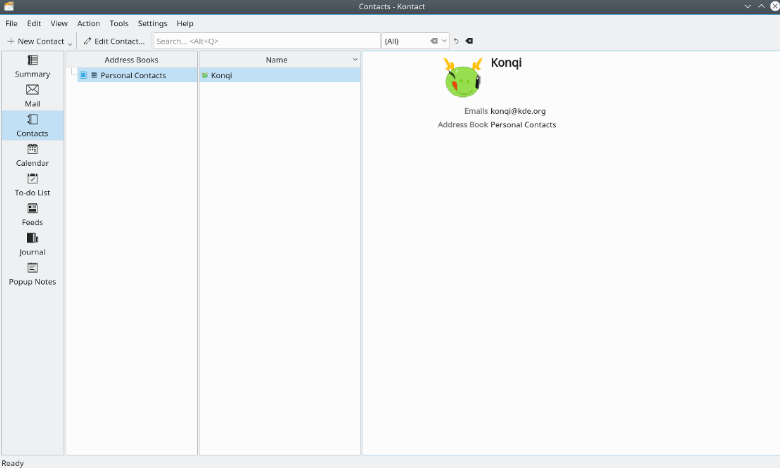Clear the (All) category filter
Screen dimensions: 780x468
click(x=434, y=41)
